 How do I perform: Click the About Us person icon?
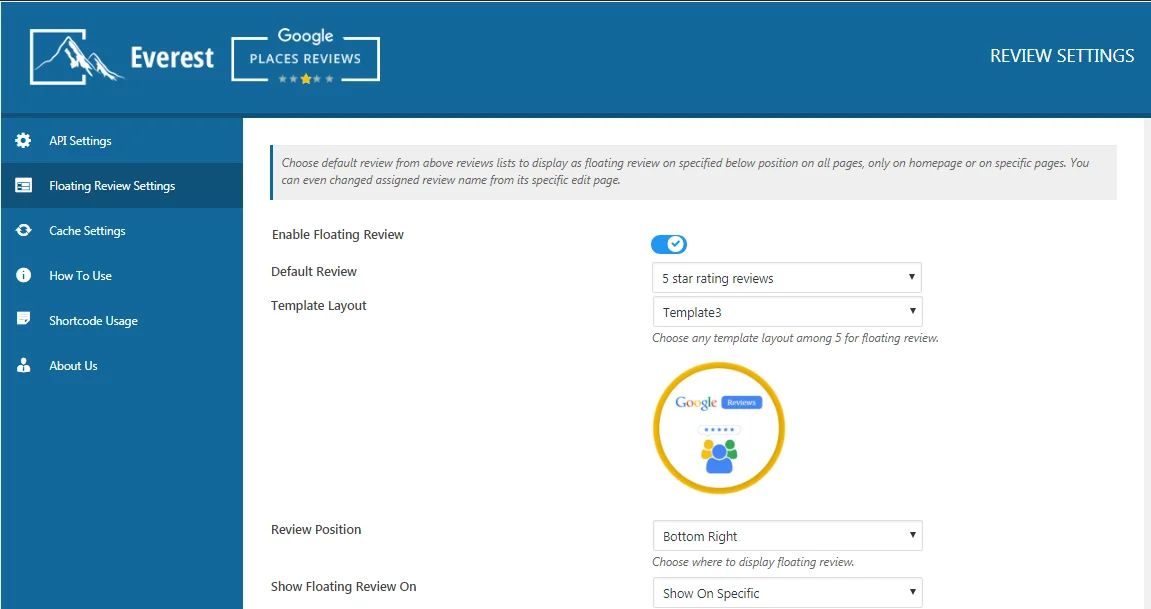point(22,365)
